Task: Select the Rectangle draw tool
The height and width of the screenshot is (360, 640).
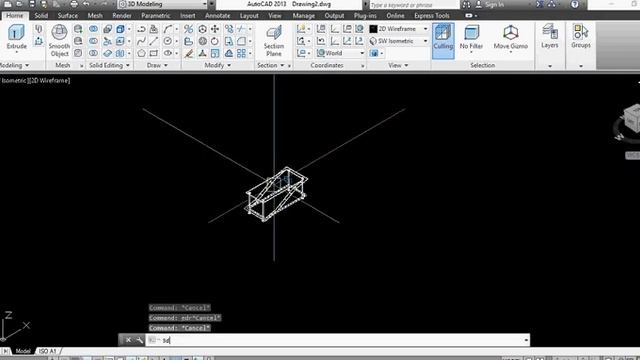Action: pos(153,53)
